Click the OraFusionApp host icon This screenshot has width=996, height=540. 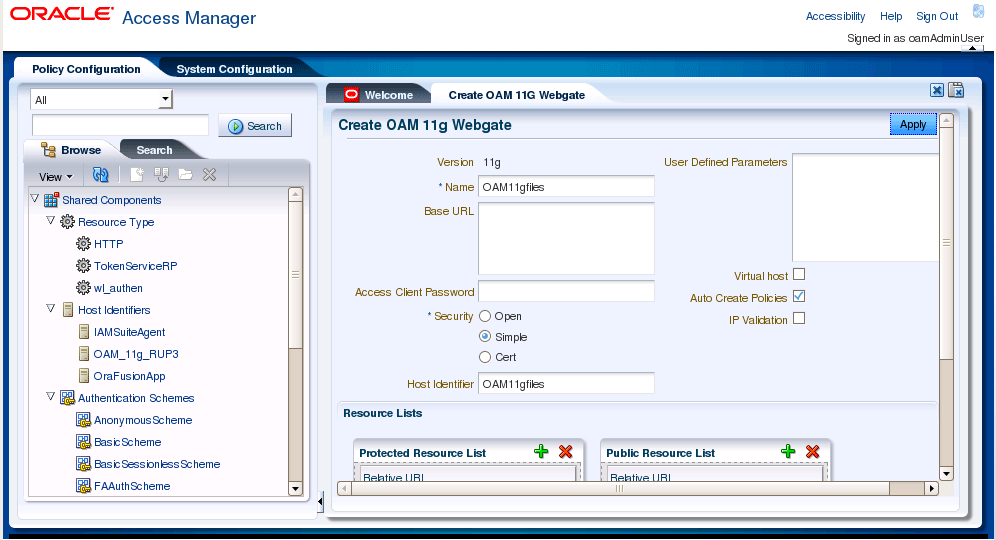click(x=83, y=375)
